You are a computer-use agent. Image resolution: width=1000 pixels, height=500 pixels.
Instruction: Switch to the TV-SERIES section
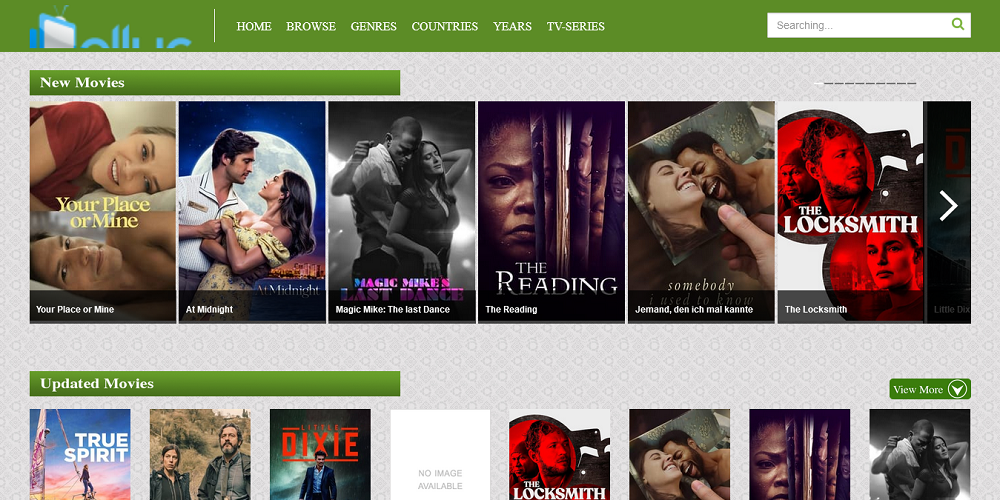tap(575, 26)
